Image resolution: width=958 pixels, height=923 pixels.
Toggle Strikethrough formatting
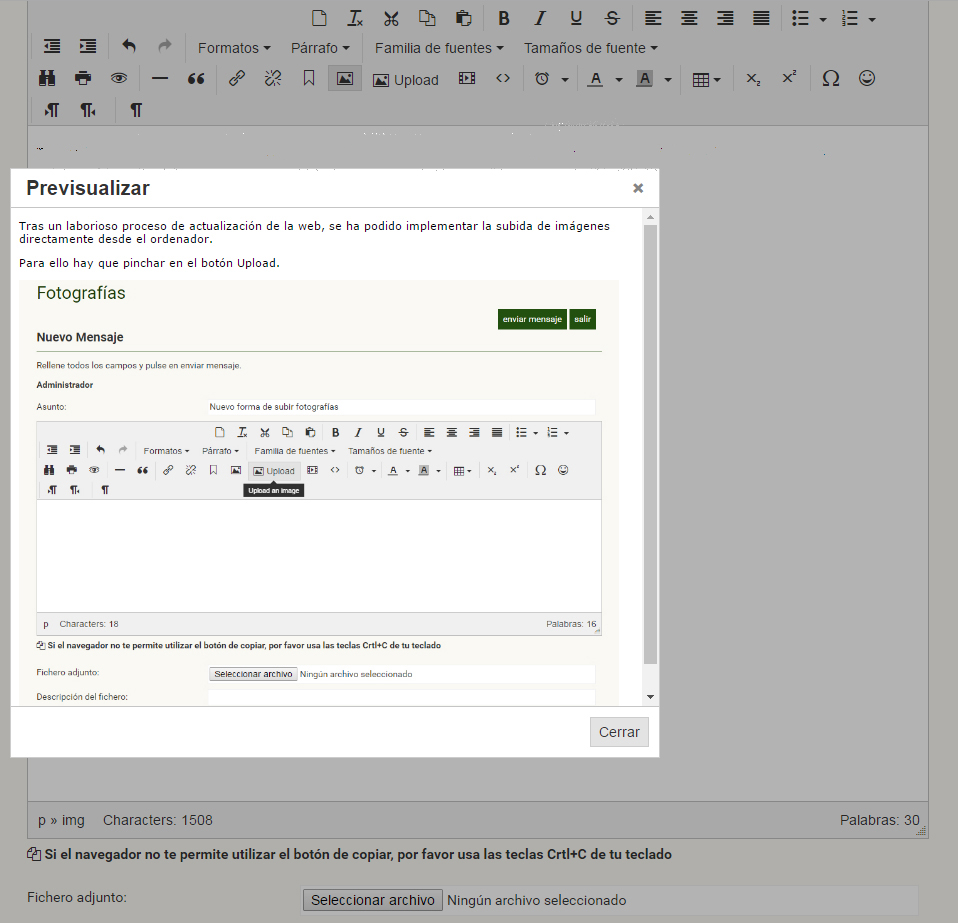(x=612, y=18)
